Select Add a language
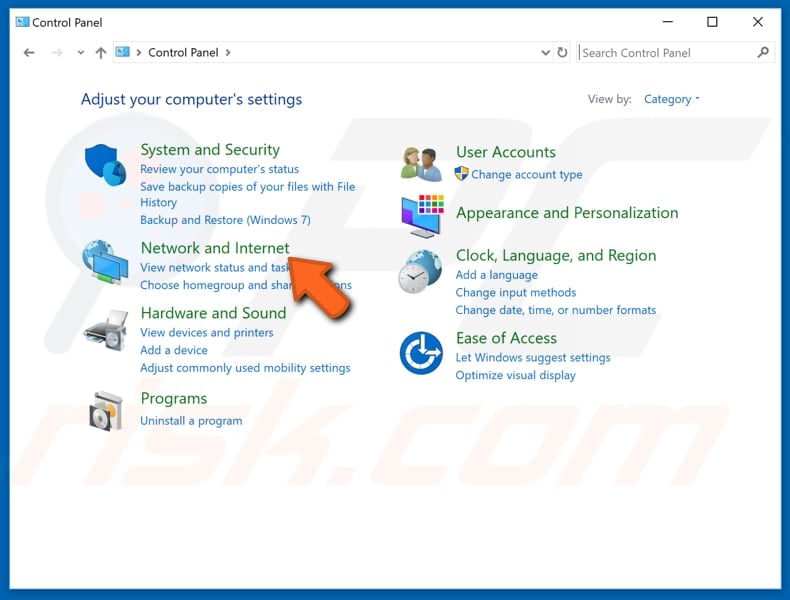 pos(497,275)
